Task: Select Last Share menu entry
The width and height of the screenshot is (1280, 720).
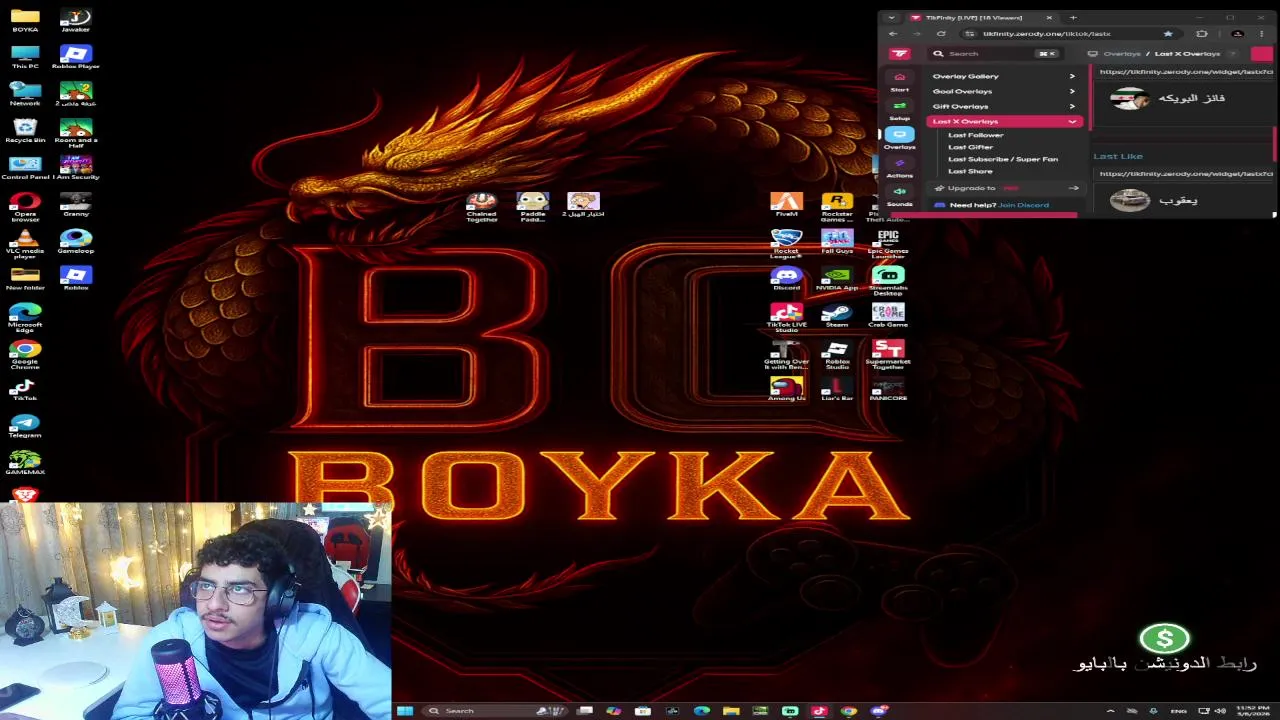Action: [970, 171]
